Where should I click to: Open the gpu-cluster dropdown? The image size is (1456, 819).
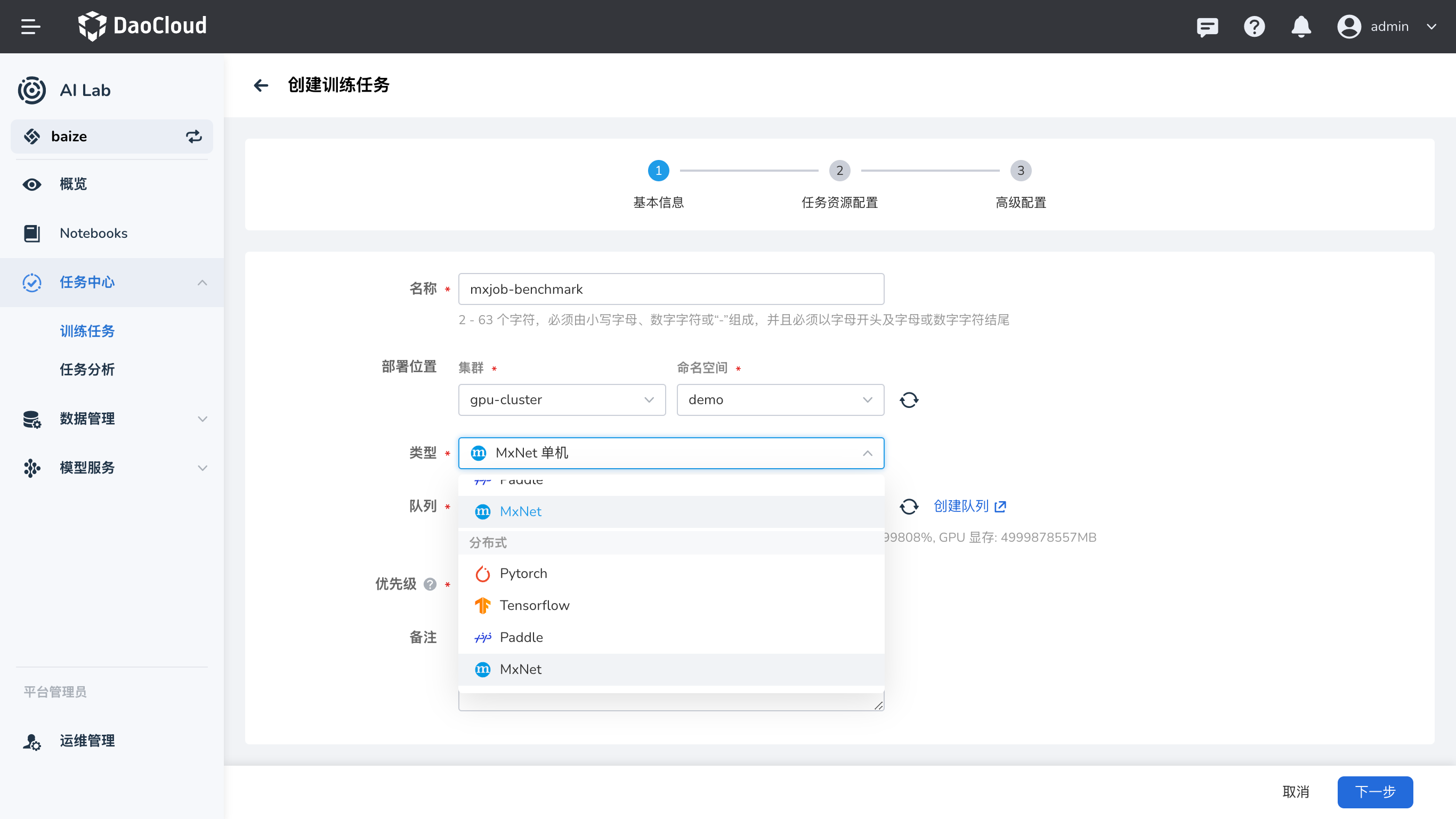(561, 400)
